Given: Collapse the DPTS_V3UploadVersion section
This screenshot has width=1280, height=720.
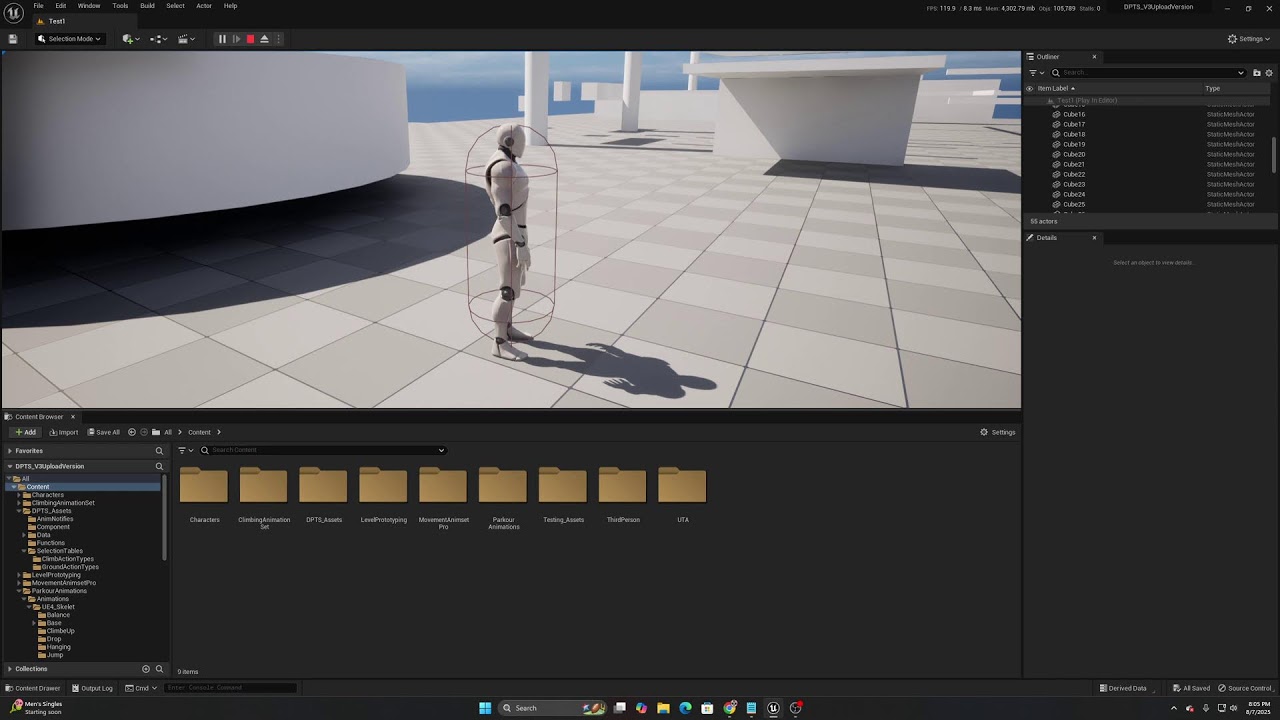Looking at the screenshot, I should pos(10,466).
